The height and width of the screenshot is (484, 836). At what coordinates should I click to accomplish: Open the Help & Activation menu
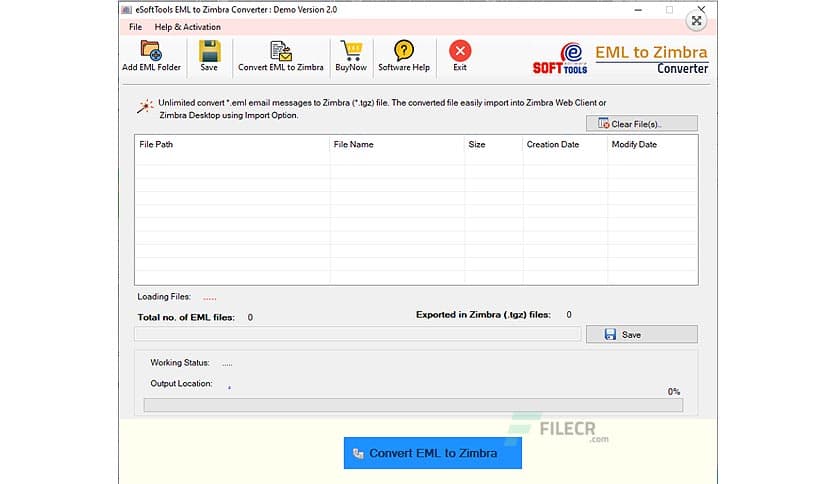point(188,27)
